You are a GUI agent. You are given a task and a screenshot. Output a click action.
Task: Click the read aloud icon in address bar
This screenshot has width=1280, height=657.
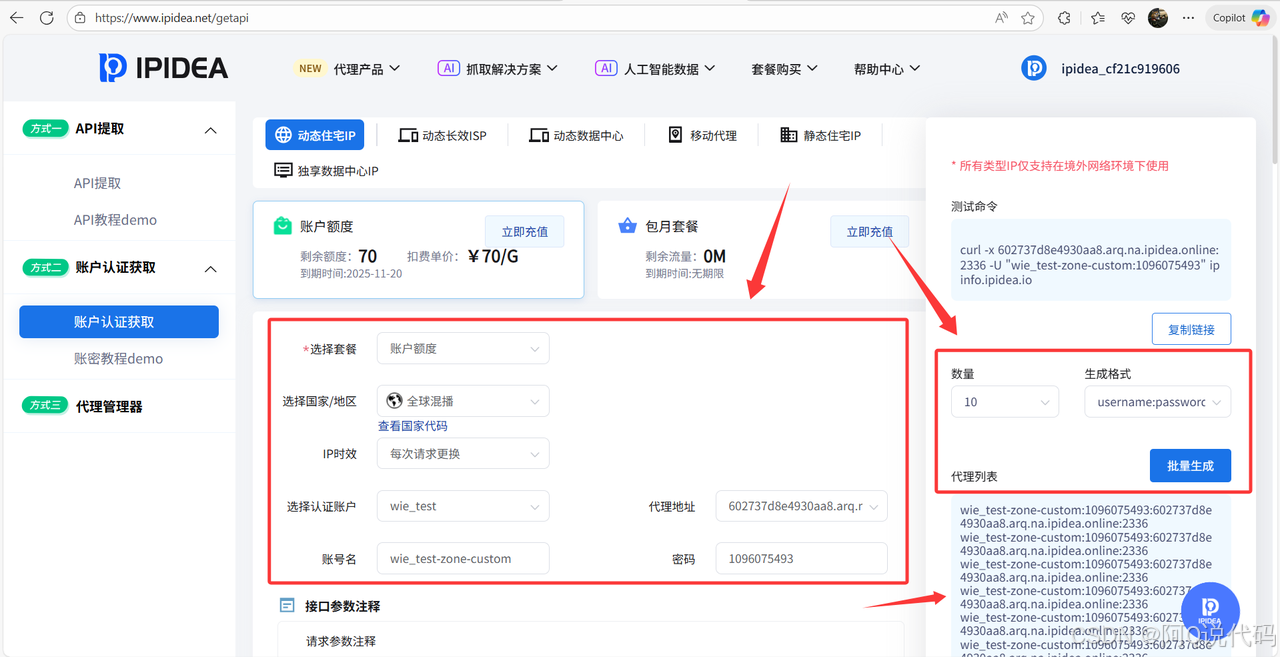(x=1001, y=18)
